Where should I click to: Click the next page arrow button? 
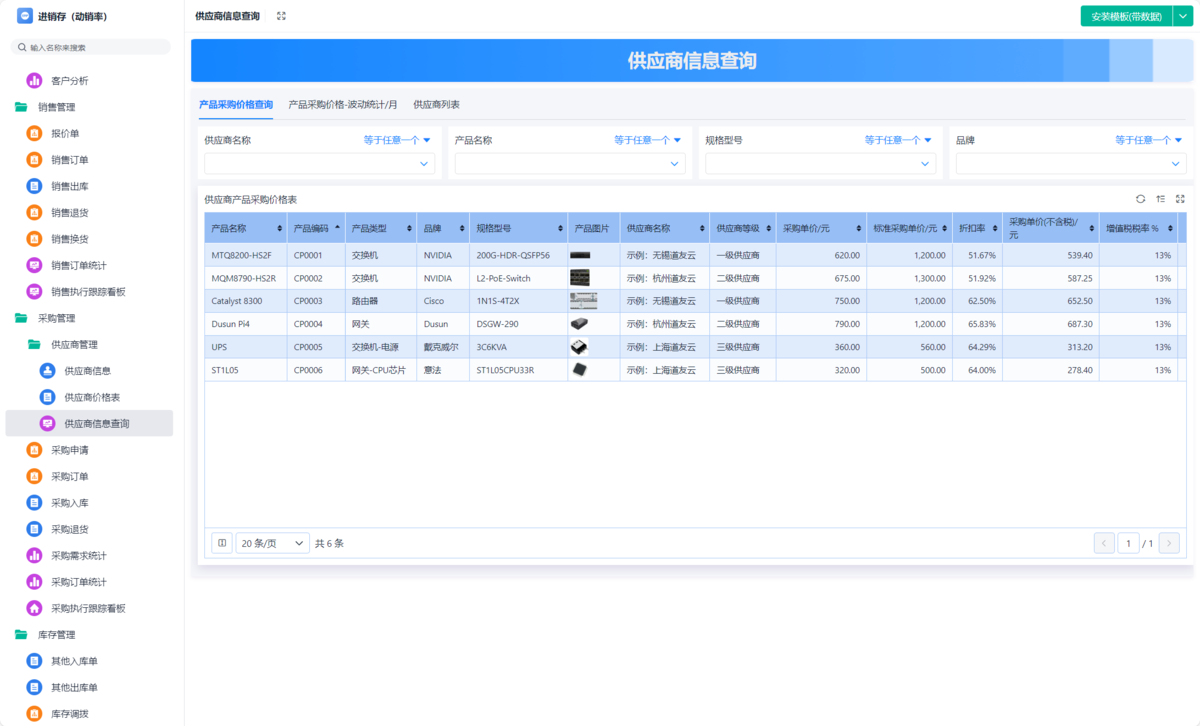[x=1168, y=543]
